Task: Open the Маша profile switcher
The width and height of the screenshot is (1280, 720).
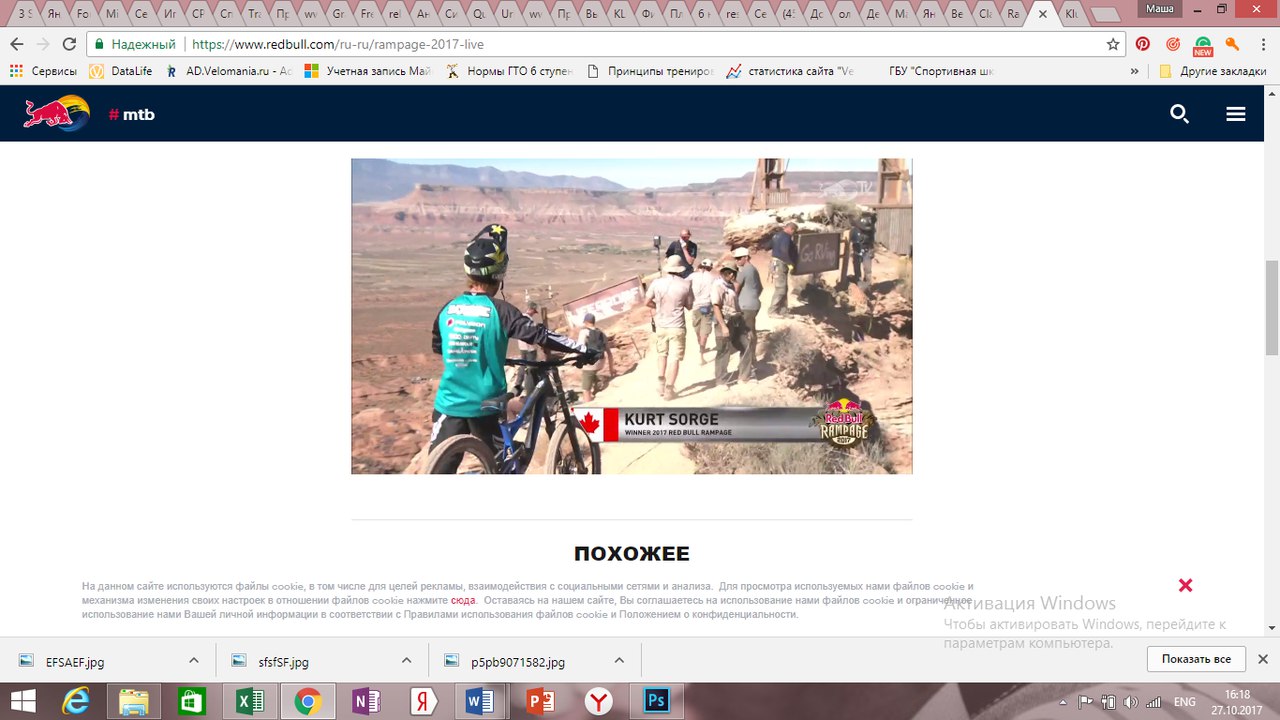Action: (1161, 8)
